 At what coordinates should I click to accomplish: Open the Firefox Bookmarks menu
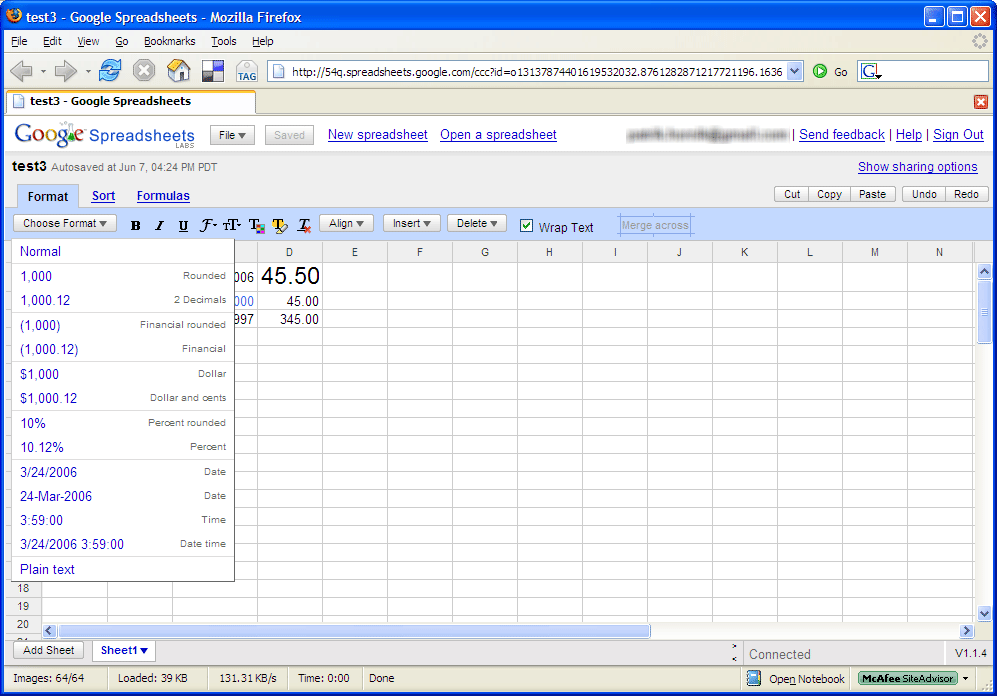[x=169, y=41]
